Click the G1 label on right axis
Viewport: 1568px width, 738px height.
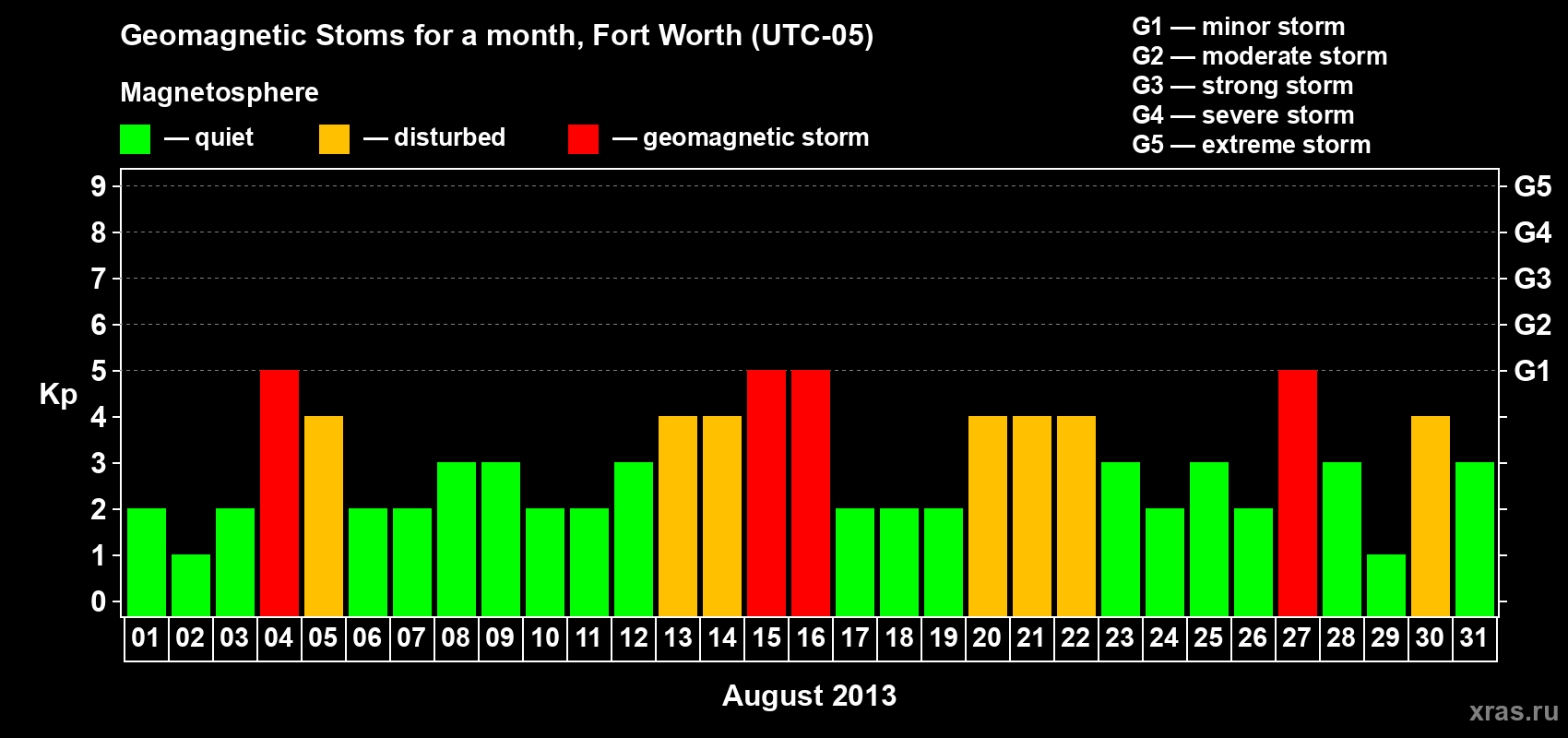point(1533,371)
